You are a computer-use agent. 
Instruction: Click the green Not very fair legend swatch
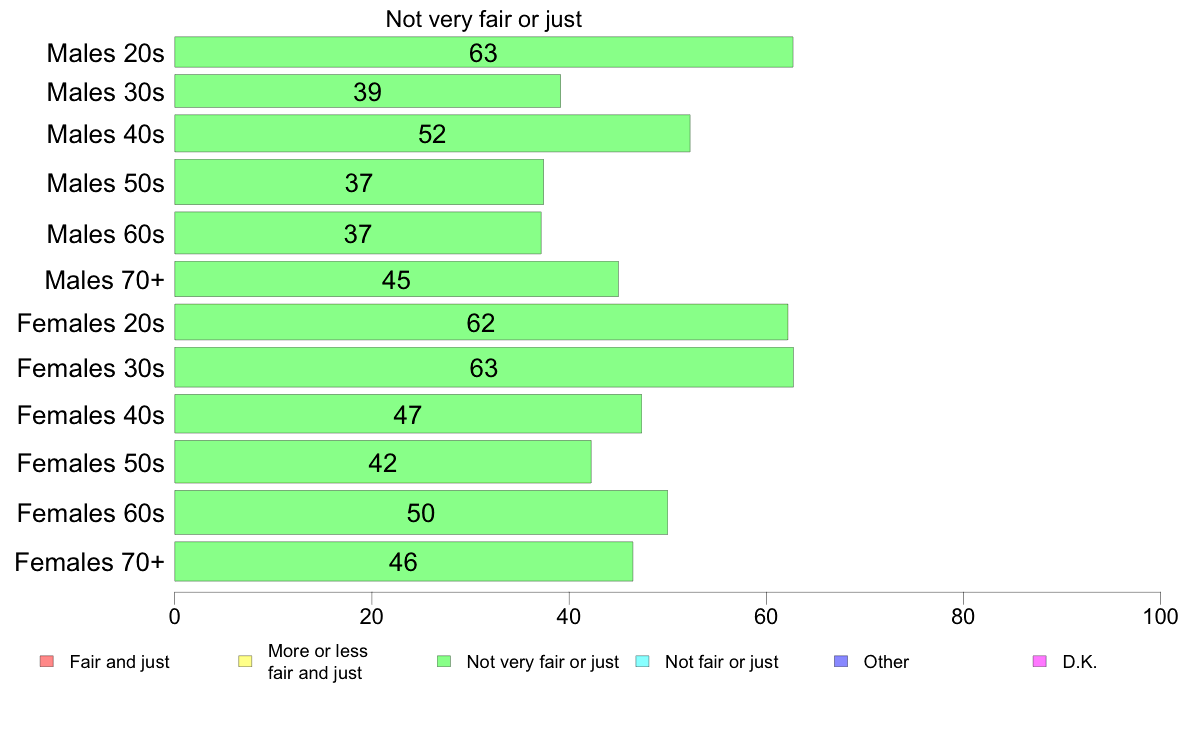click(x=444, y=662)
